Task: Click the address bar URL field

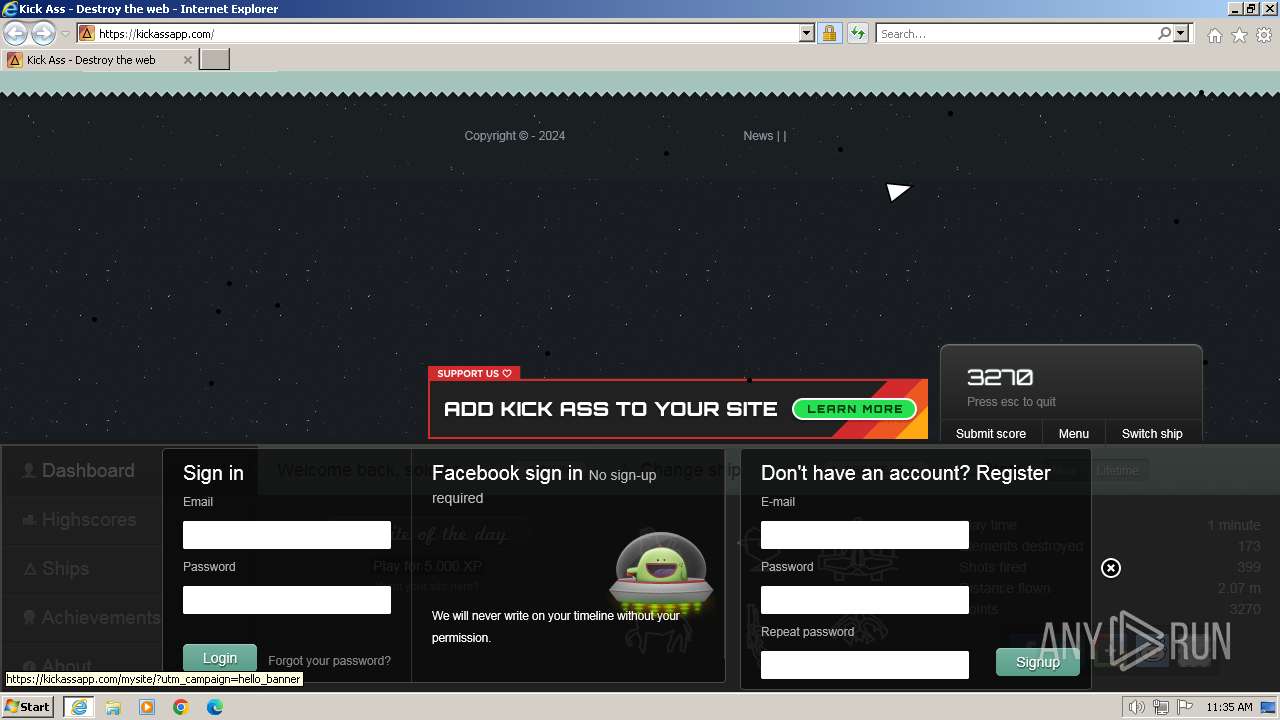Action: (x=446, y=34)
